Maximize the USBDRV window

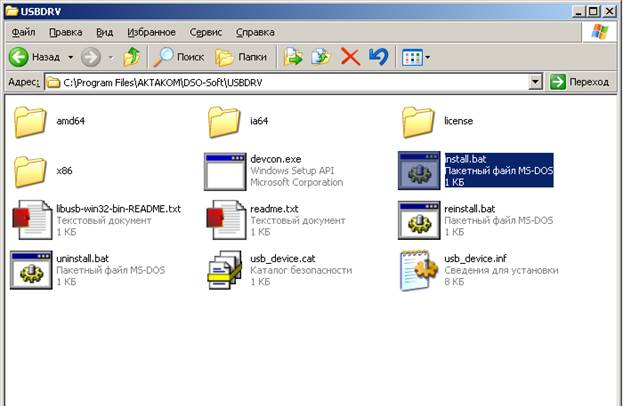pos(593,12)
